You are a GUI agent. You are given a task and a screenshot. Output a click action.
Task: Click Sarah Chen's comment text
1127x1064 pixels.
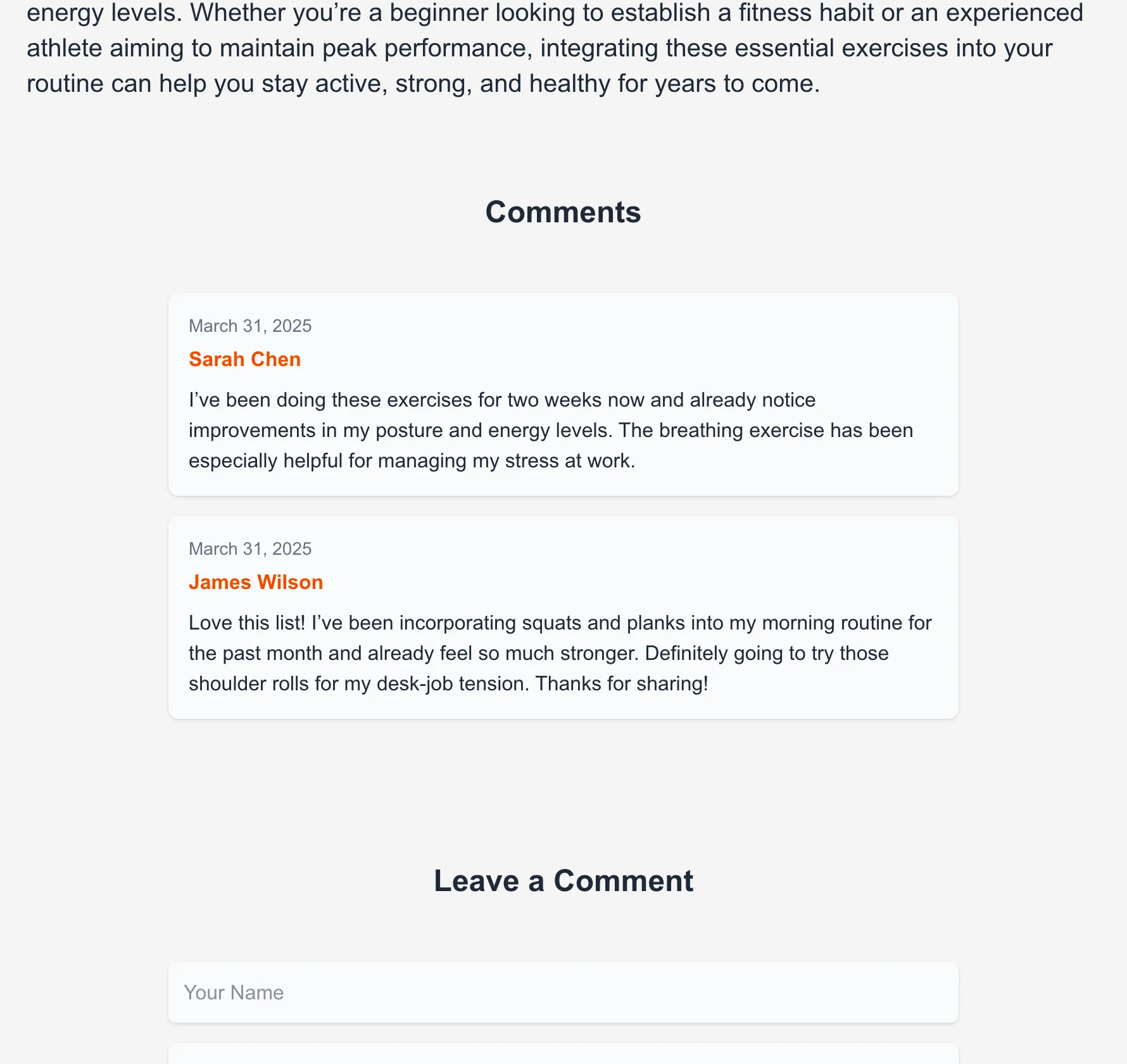coord(550,430)
